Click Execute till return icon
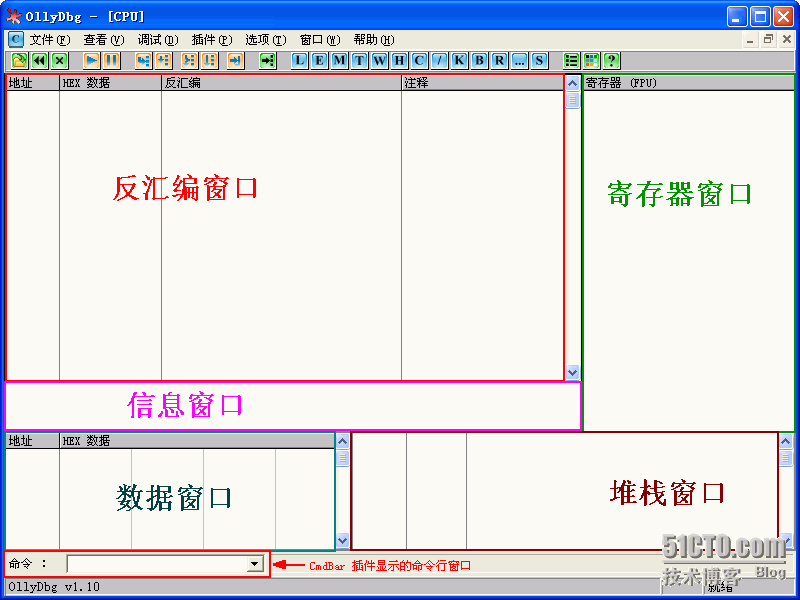This screenshot has width=800, height=600. click(236, 61)
